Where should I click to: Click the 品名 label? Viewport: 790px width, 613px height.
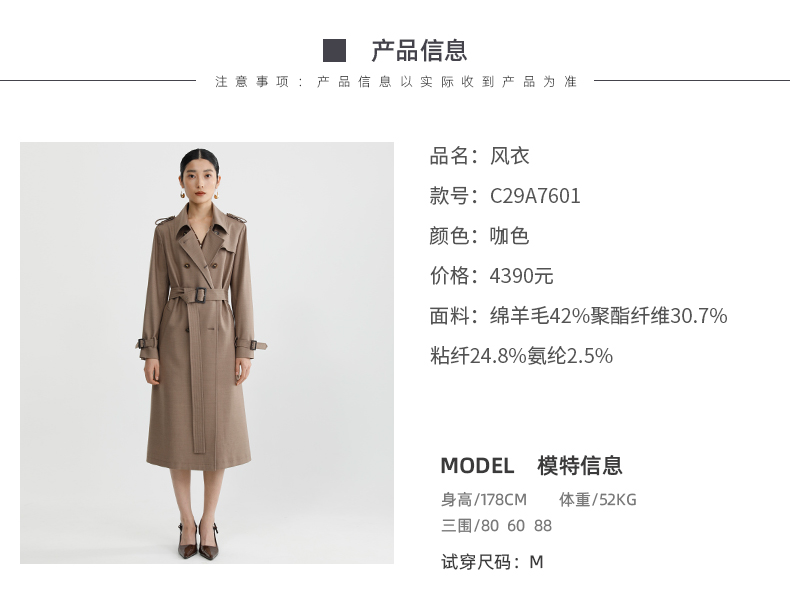click(x=449, y=156)
